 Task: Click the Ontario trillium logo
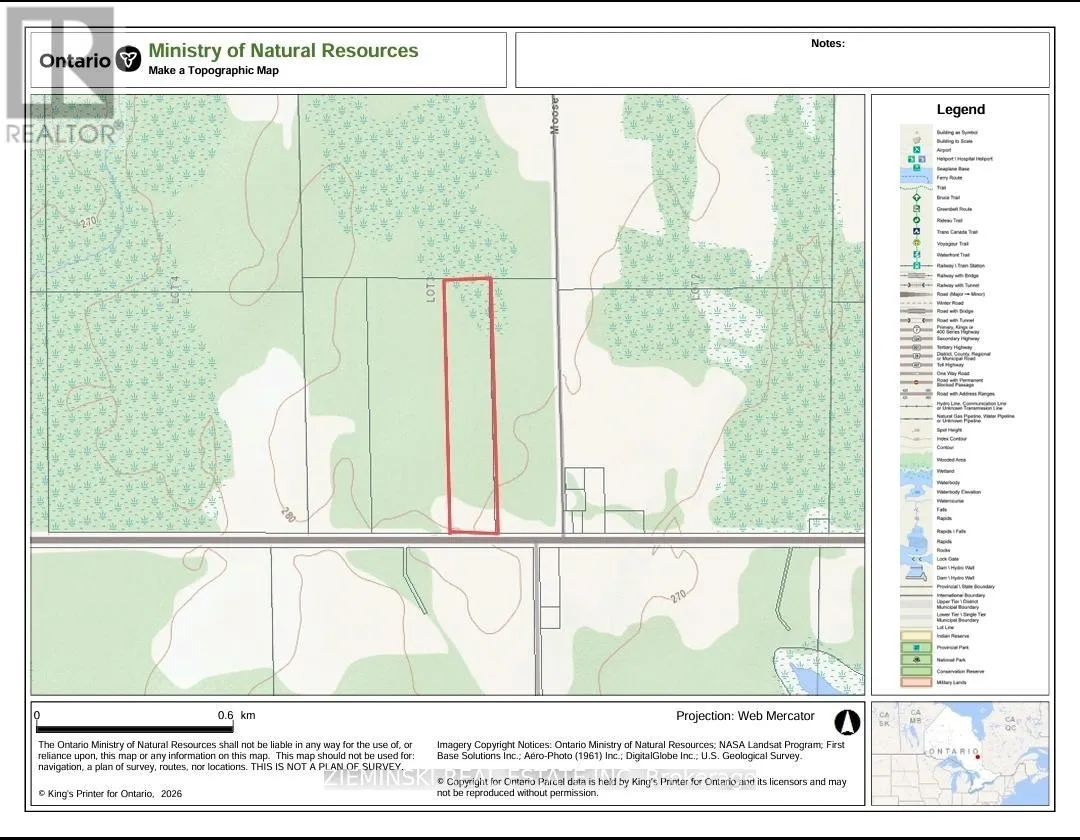(128, 59)
